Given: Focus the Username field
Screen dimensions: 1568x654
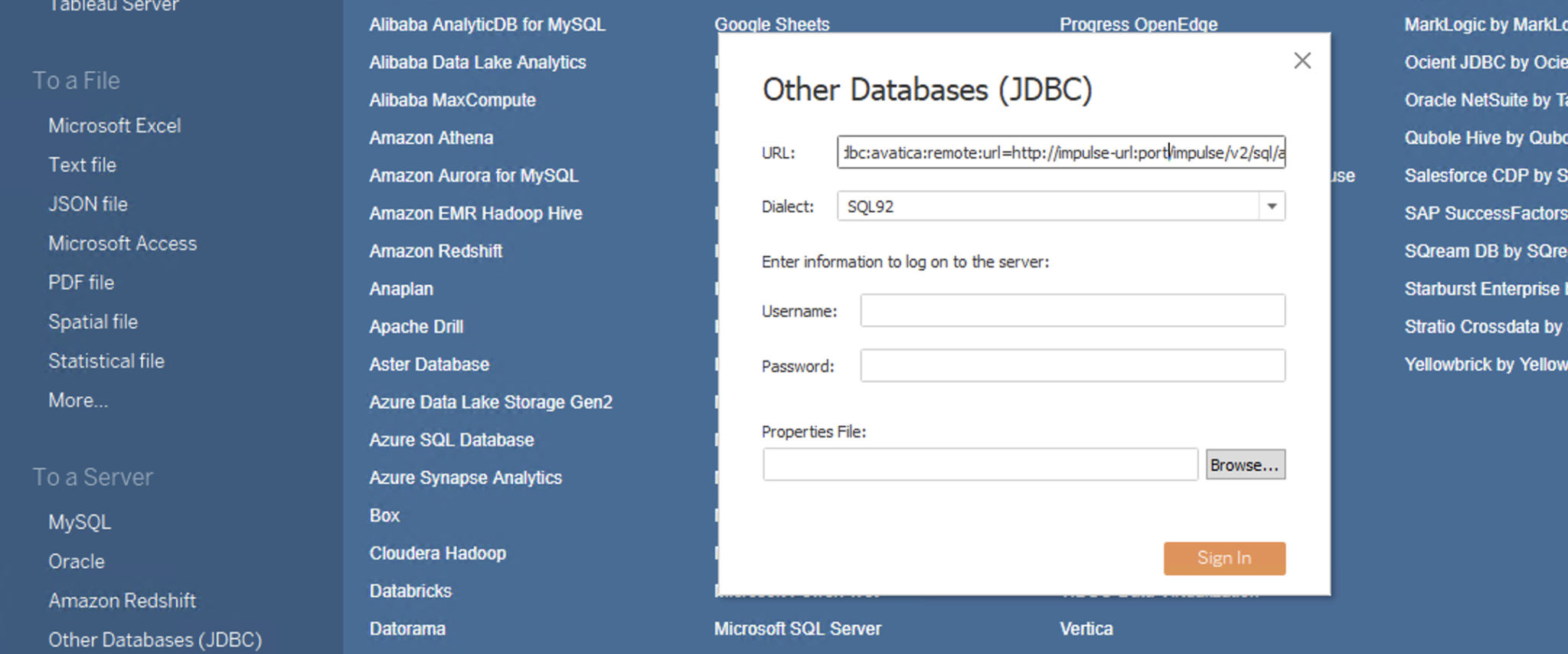Looking at the screenshot, I should click(x=1073, y=310).
